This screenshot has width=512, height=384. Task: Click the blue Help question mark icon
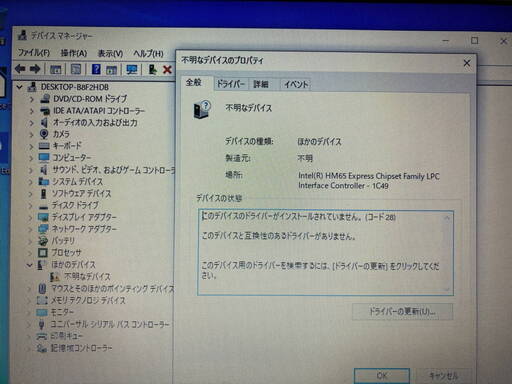[x=96, y=69]
